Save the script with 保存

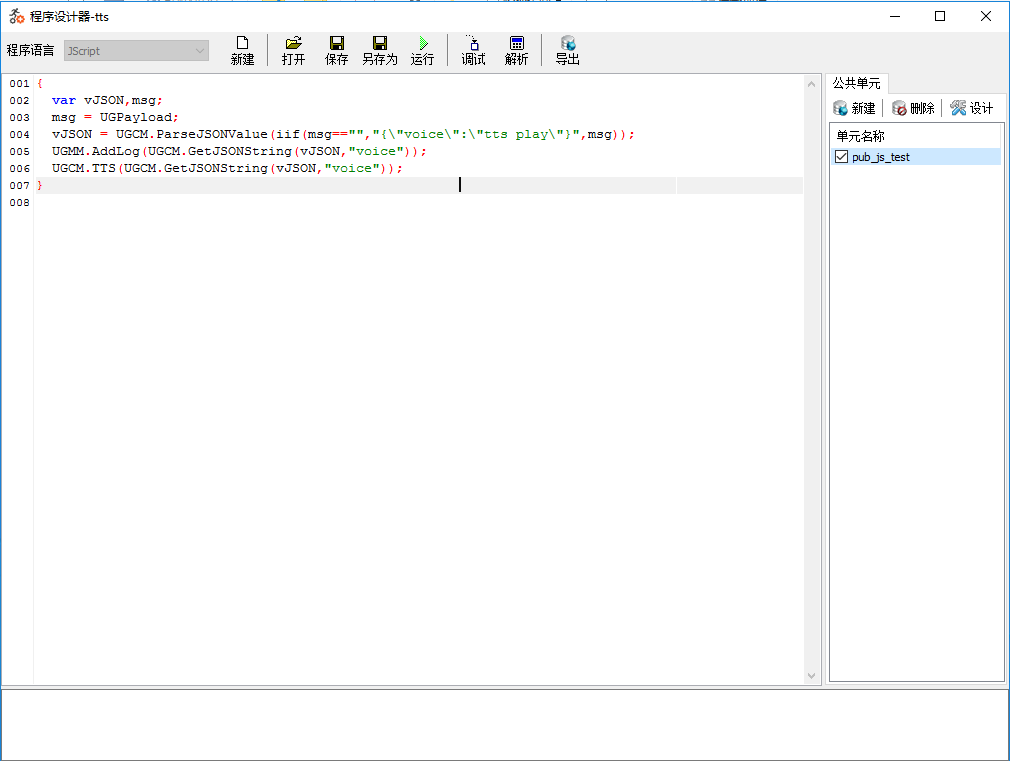point(336,50)
